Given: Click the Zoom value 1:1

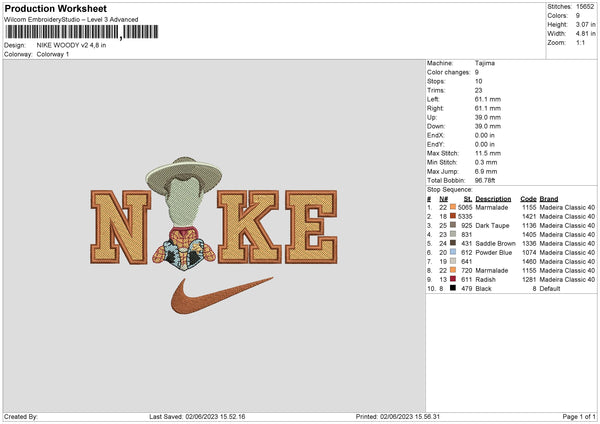Looking at the screenshot, I should coord(580,42).
